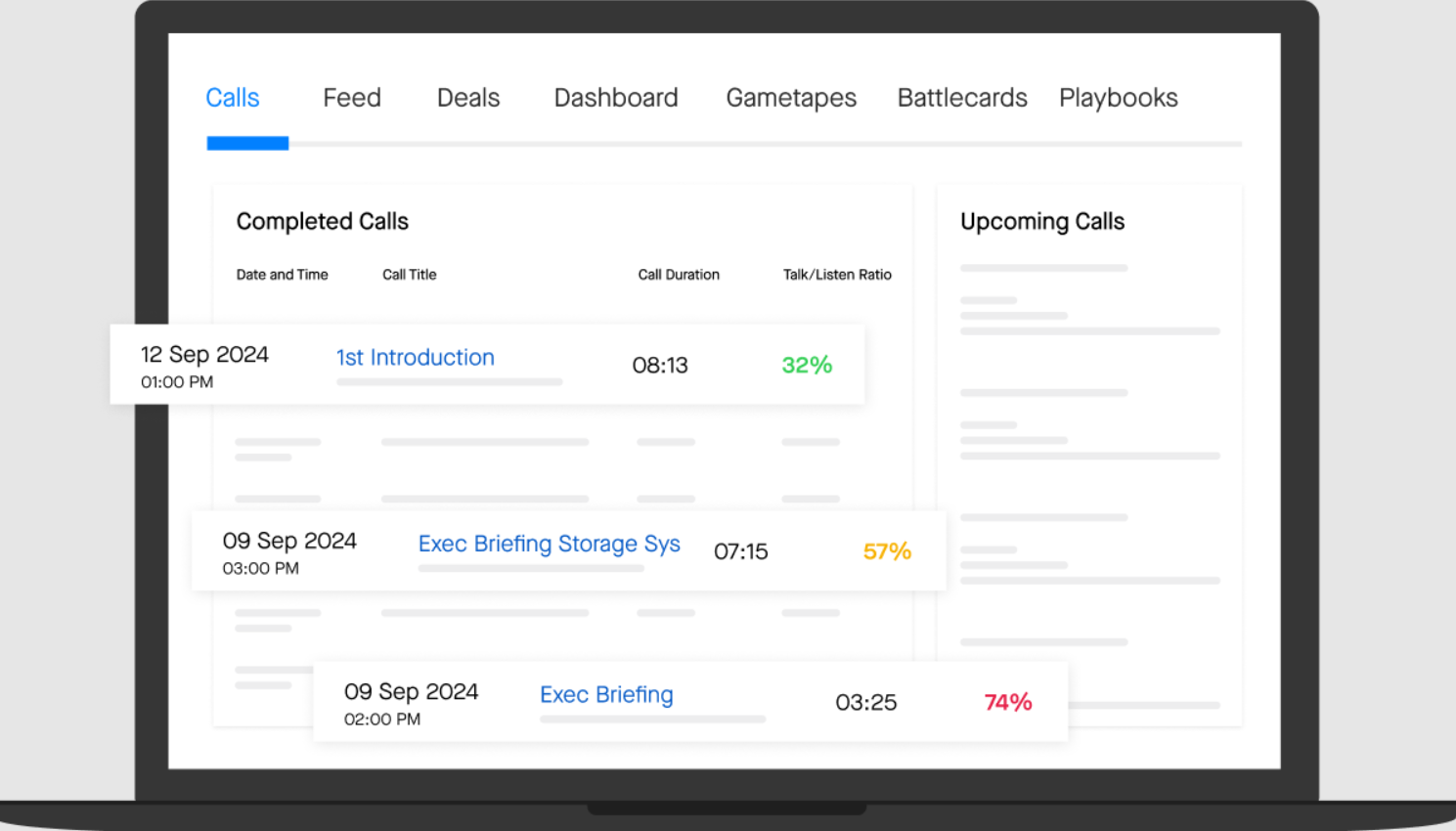Click the green 32% talk/listen ratio

coord(807,365)
